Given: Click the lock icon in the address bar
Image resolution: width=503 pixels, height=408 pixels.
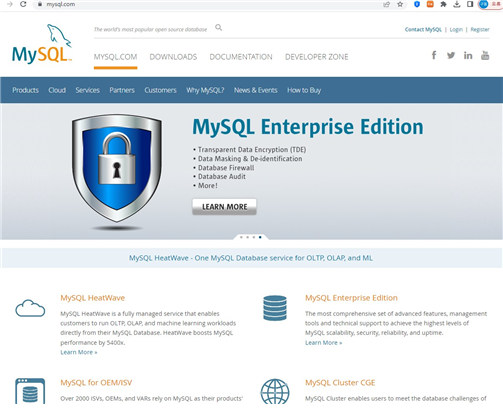Looking at the screenshot, I should tap(40, 4).
